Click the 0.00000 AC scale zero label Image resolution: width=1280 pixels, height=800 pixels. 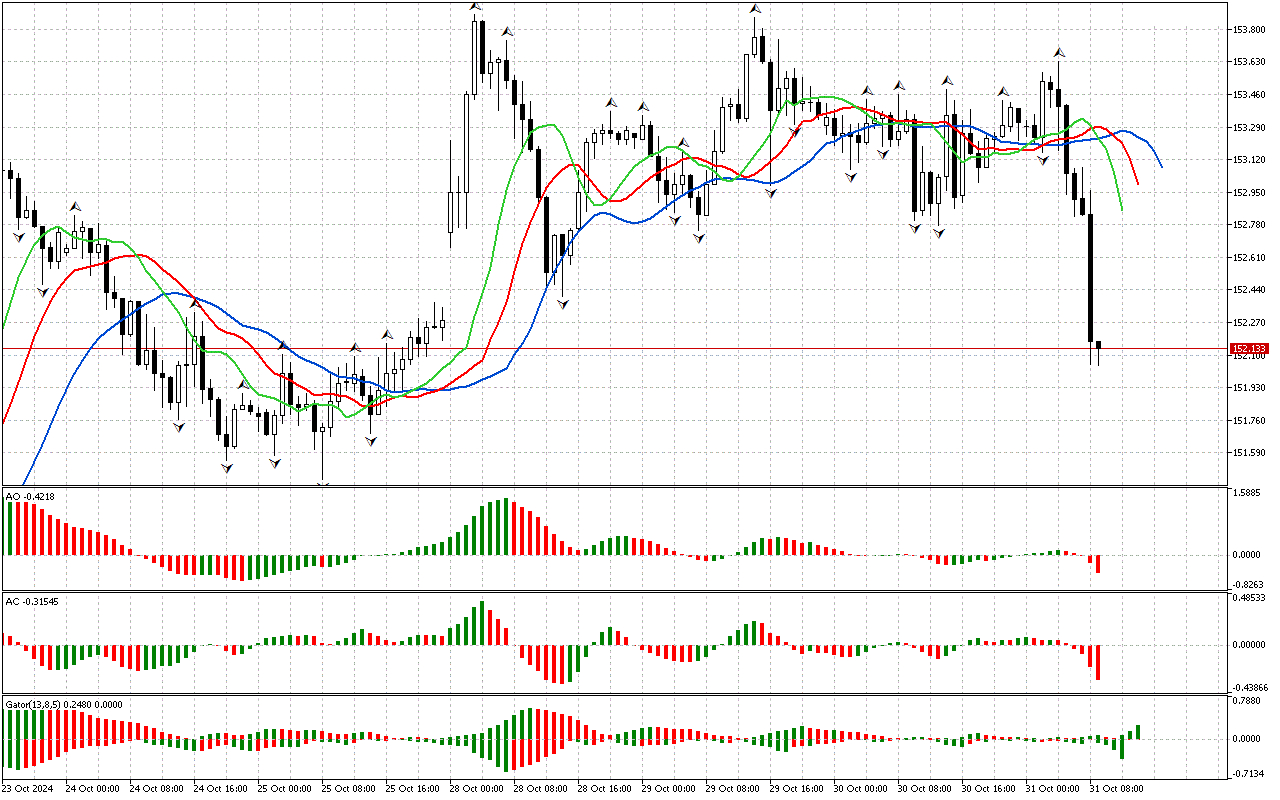coord(1250,646)
